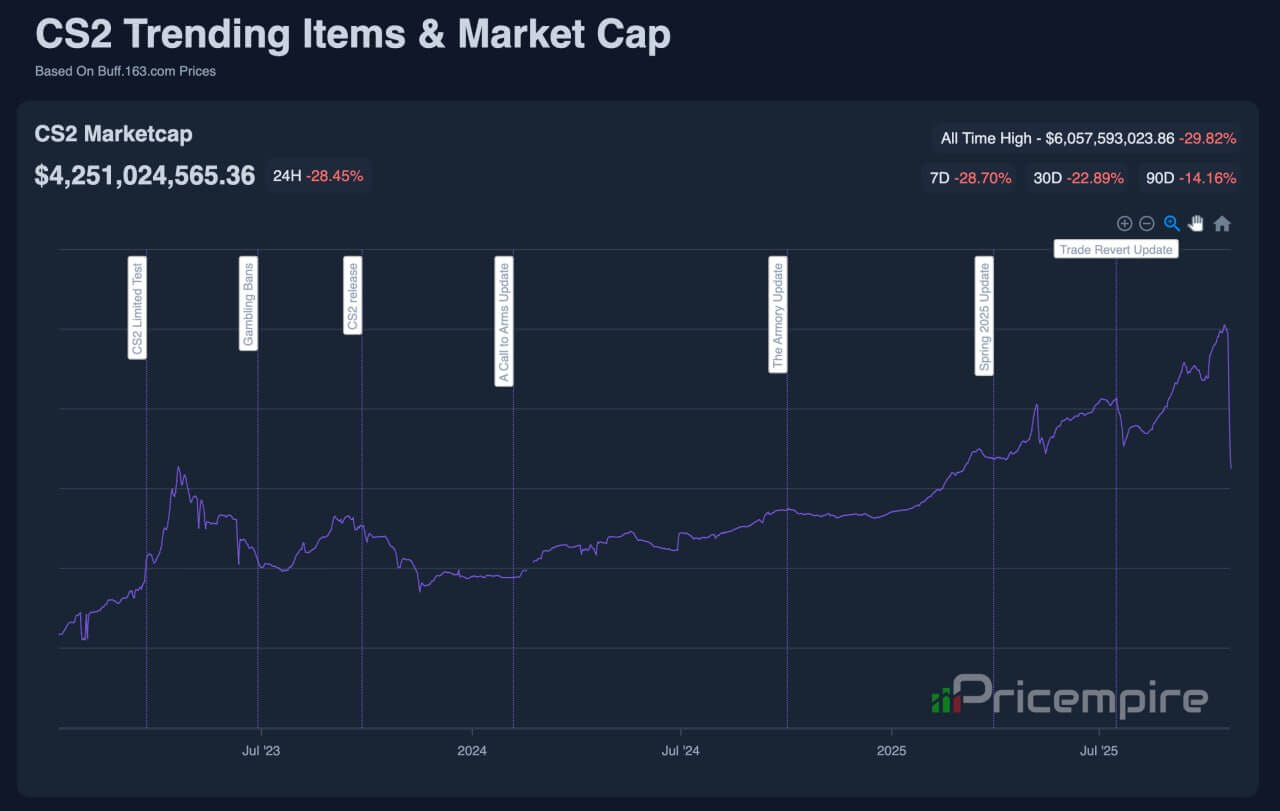
Task: Click the Trade Revert Update label
Action: click(x=1115, y=249)
